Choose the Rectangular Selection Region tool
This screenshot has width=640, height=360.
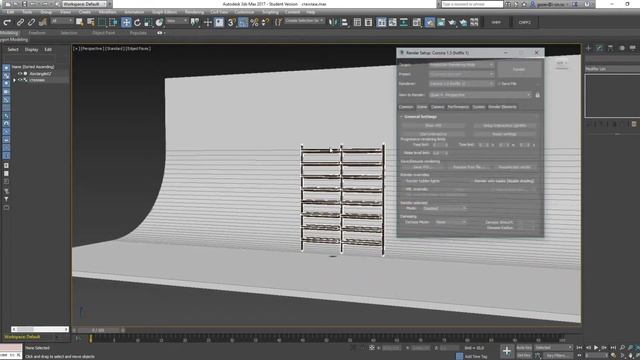(102, 22)
